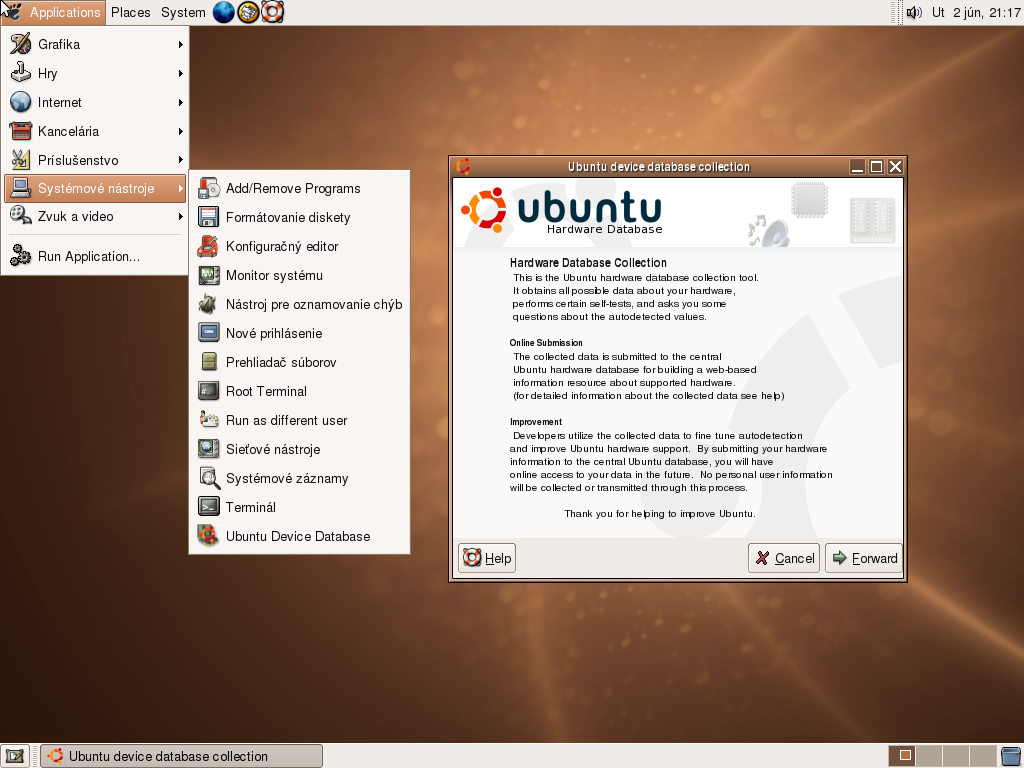Viewport: 1024px width, 768px height.
Task: Open Sieťové nástroje
Action: tap(299, 449)
